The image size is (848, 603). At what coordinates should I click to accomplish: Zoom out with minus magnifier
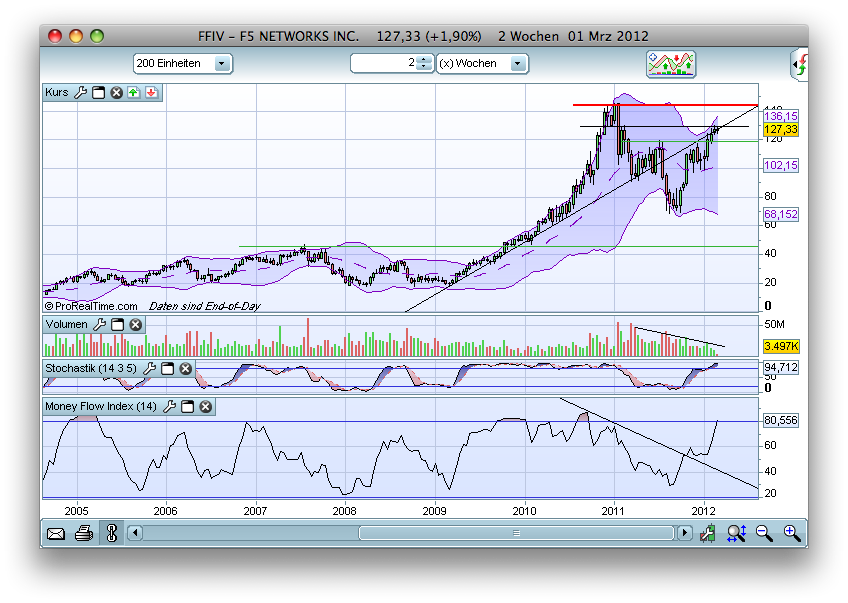[764, 534]
